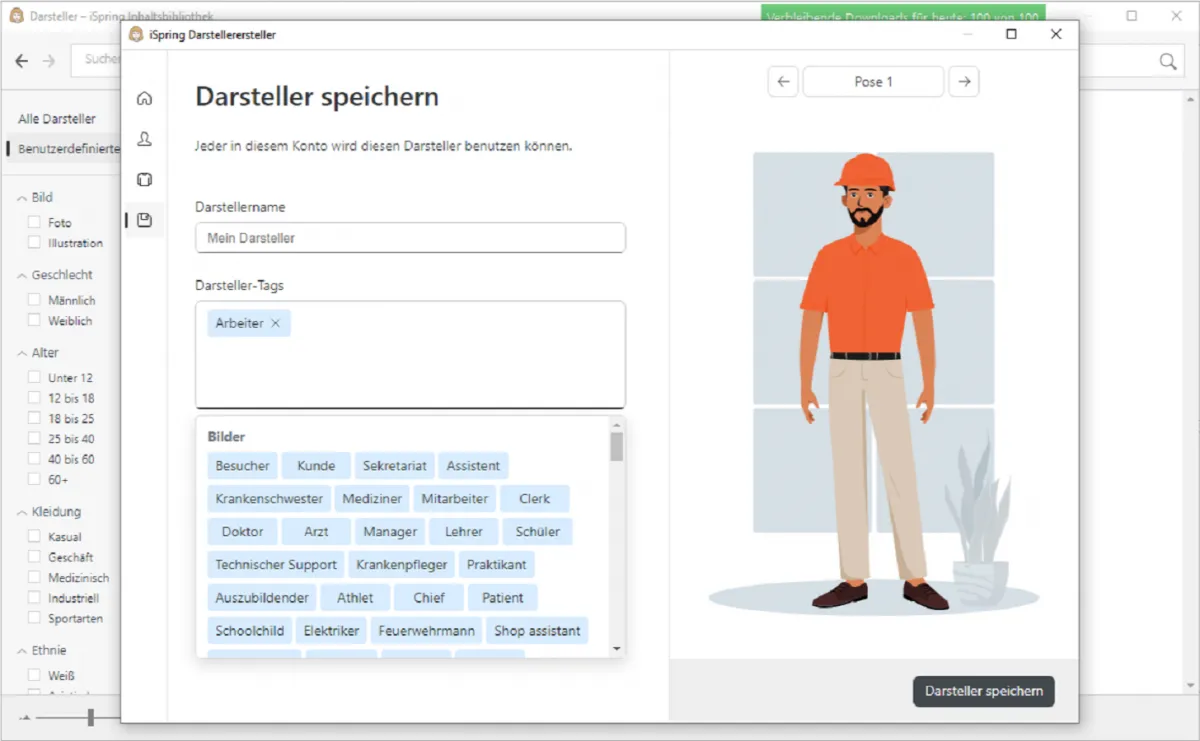Collapse the Kleidung filter section
The height and width of the screenshot is (741, 1200).
click(22, 512)
